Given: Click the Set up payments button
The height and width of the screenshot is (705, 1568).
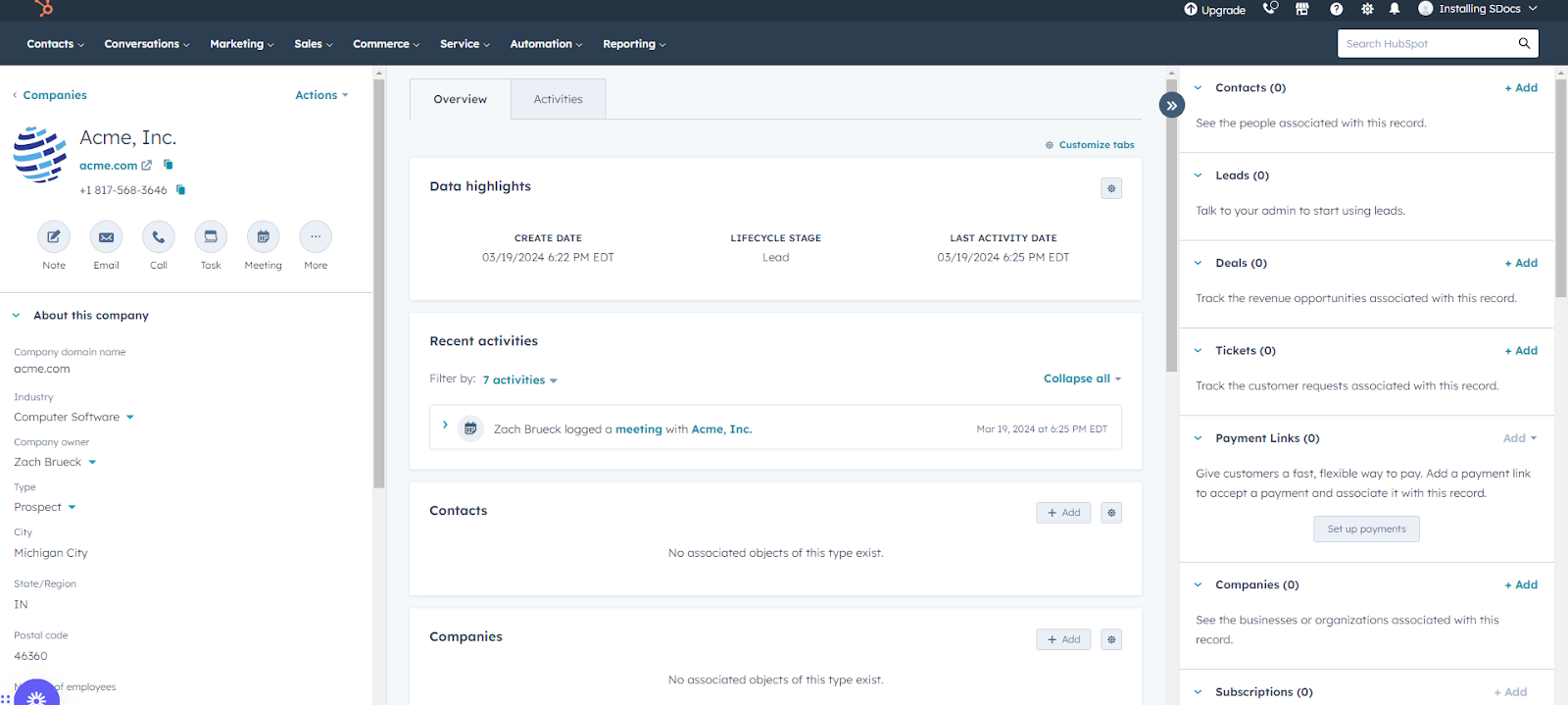Looking at the screenshot, I should click(1366, 529).
